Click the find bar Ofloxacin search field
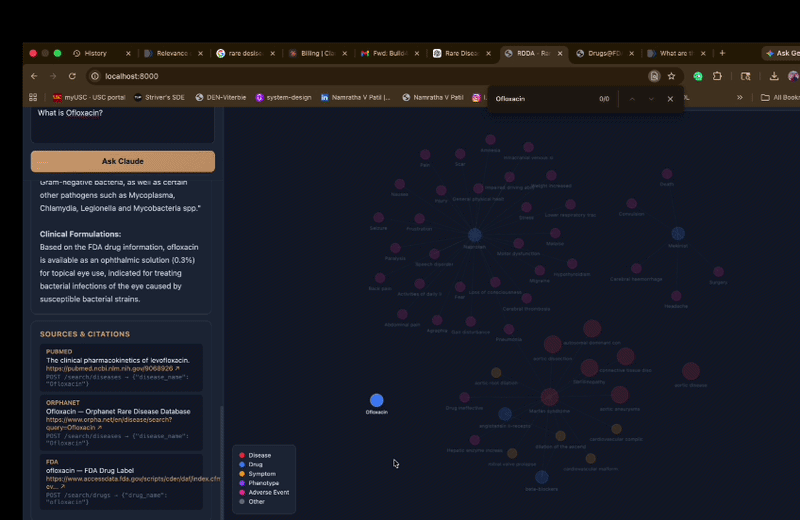This screenshot has width=800, height=520. pyautogui.click(x=543, y=99)
